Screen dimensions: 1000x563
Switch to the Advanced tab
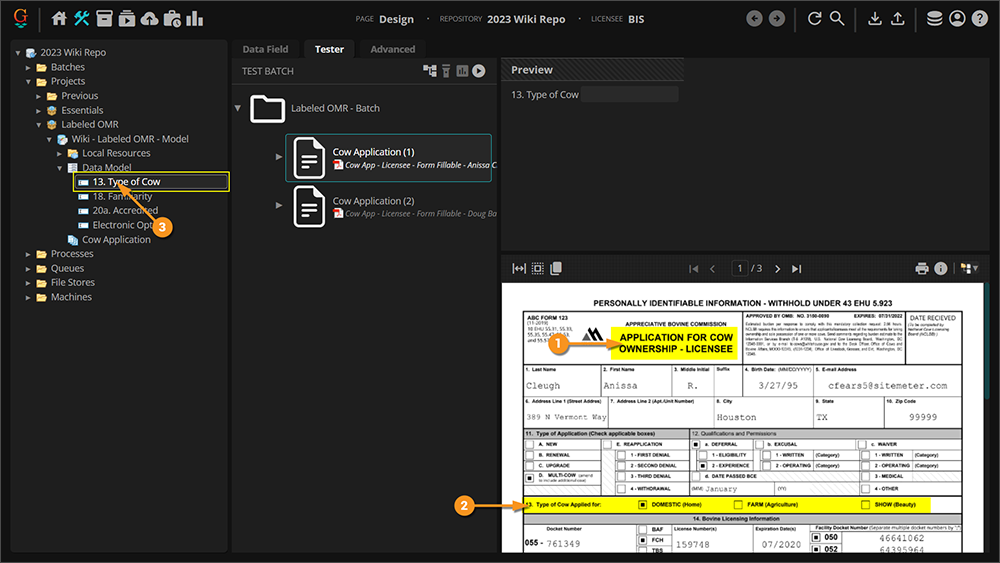(392, 49)
